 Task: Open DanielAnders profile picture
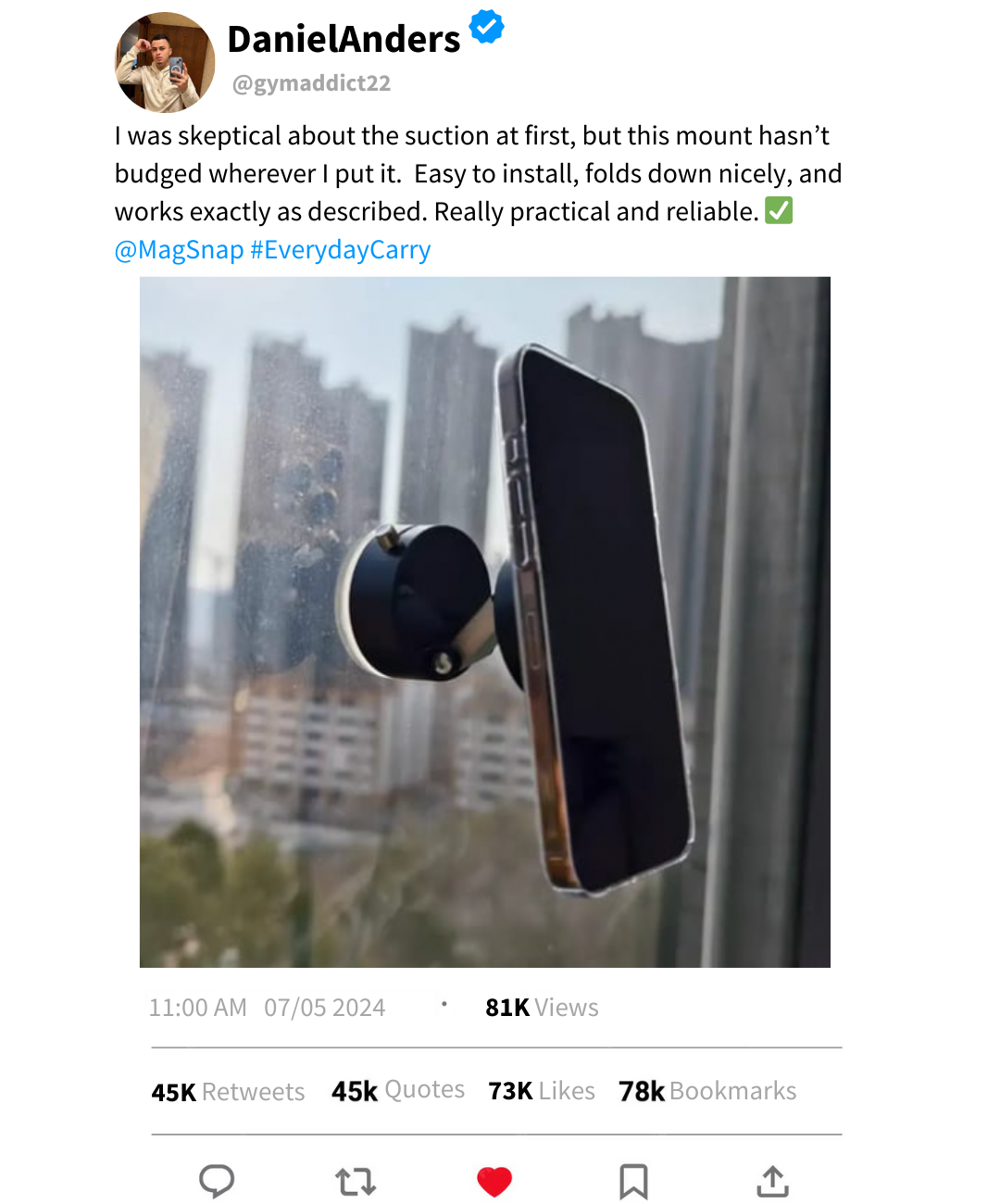click(165, 62)
